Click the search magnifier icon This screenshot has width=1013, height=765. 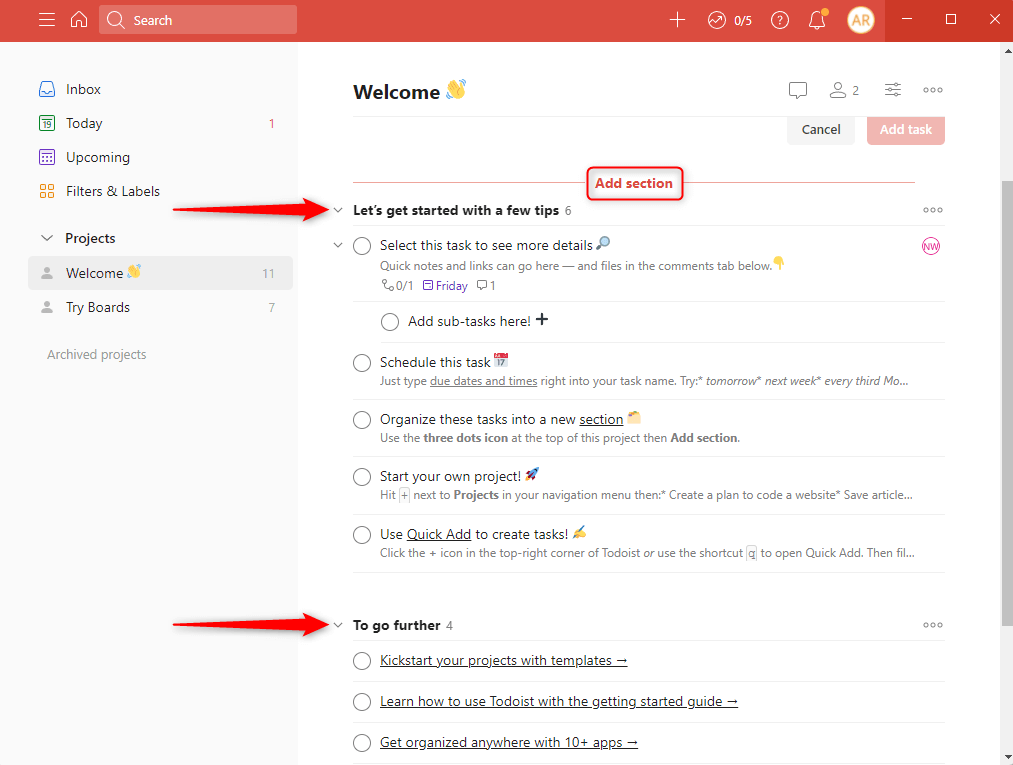click(x=116, y=20)
